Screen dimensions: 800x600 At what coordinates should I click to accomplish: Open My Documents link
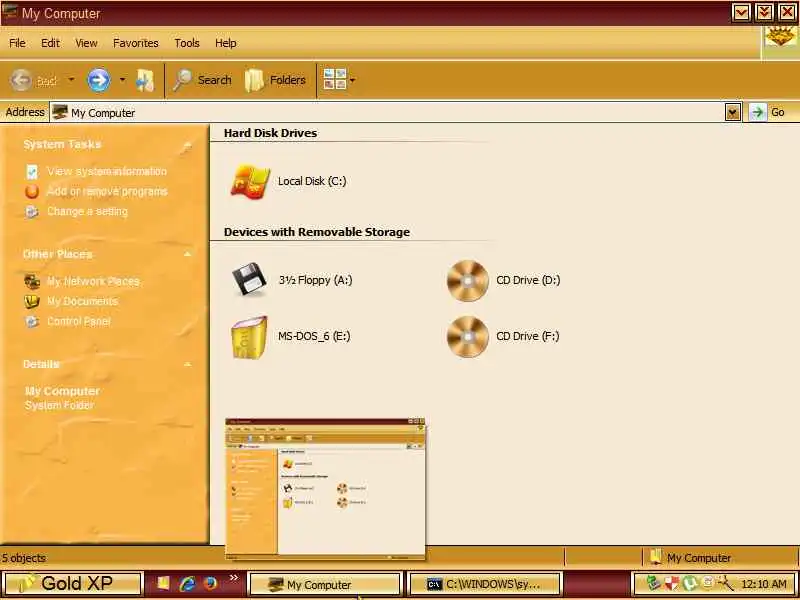82,301
